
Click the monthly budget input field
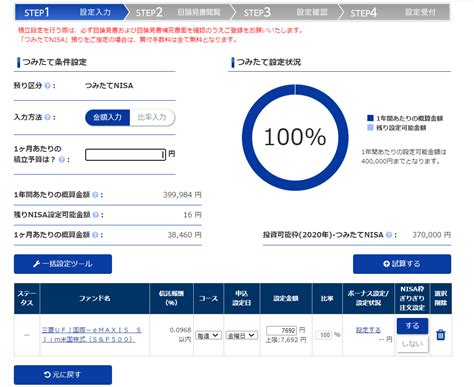click(125, 155)
